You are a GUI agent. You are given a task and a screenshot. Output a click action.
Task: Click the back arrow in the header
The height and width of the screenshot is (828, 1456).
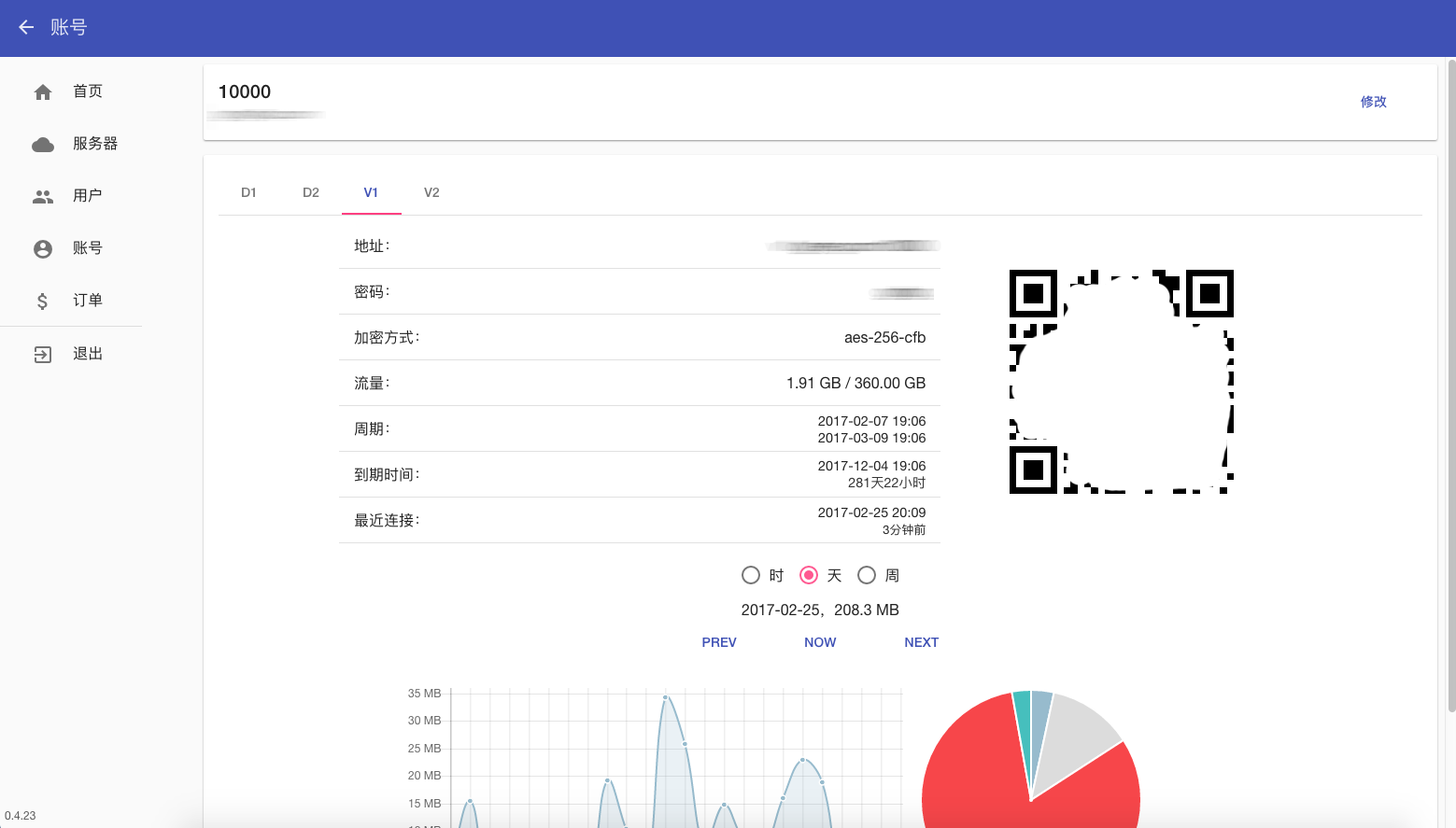point(26,27)
